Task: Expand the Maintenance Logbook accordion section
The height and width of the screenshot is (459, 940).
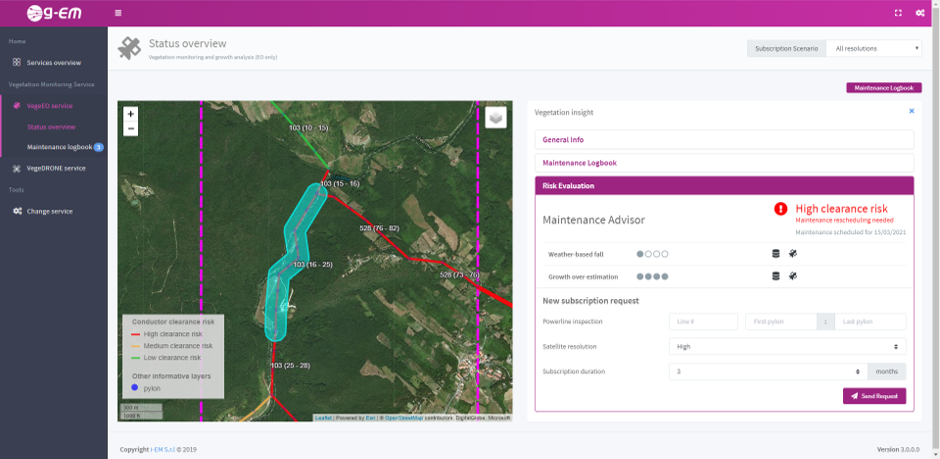Action: tap(724, 163)
